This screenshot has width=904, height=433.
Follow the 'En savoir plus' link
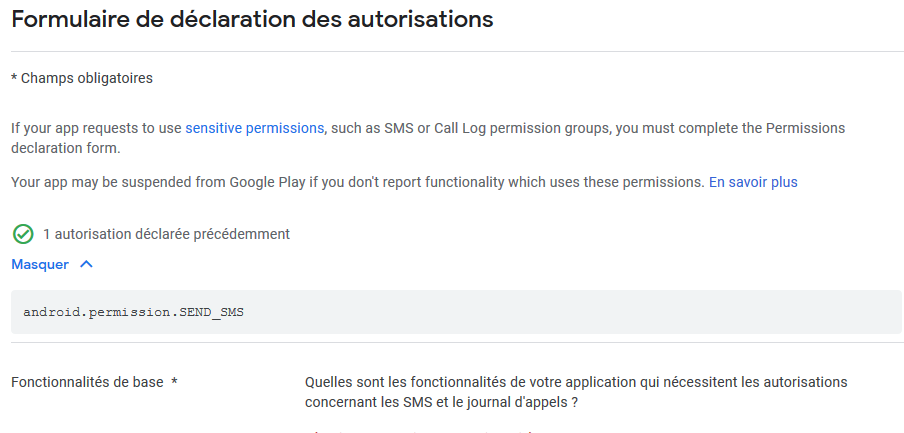(x=753, y=182)
